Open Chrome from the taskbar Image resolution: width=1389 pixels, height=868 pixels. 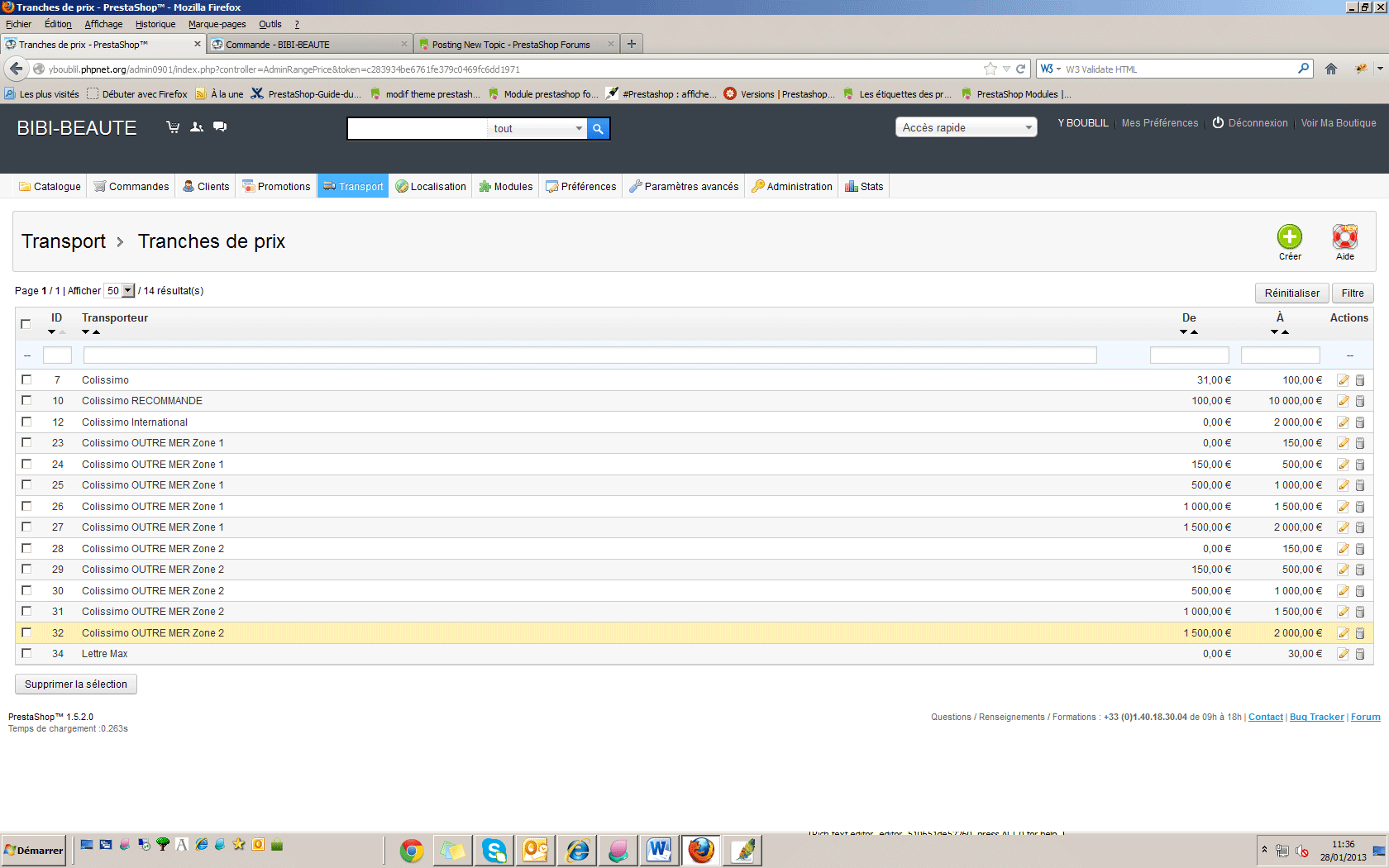(x=412, y=850)
